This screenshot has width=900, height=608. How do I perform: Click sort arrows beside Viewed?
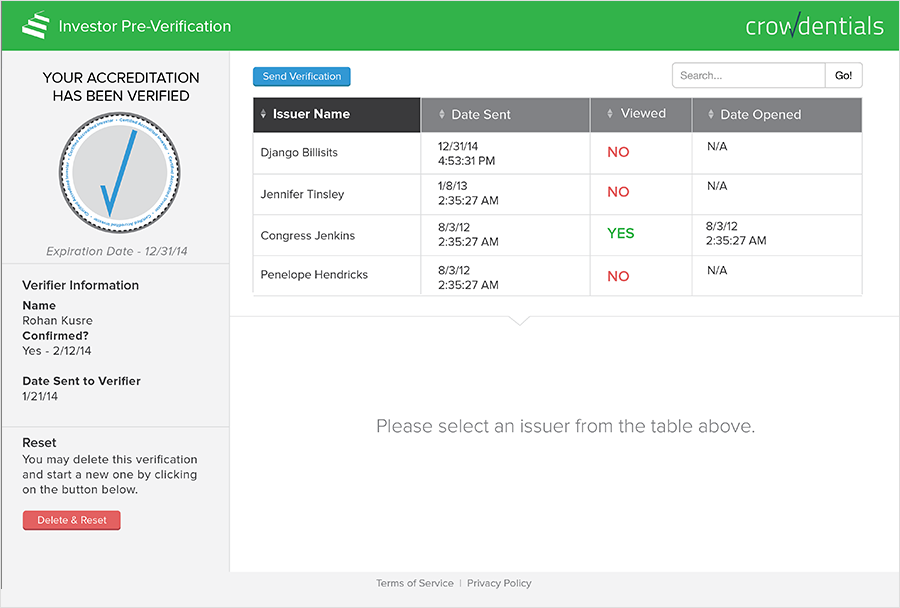point(610,115)
